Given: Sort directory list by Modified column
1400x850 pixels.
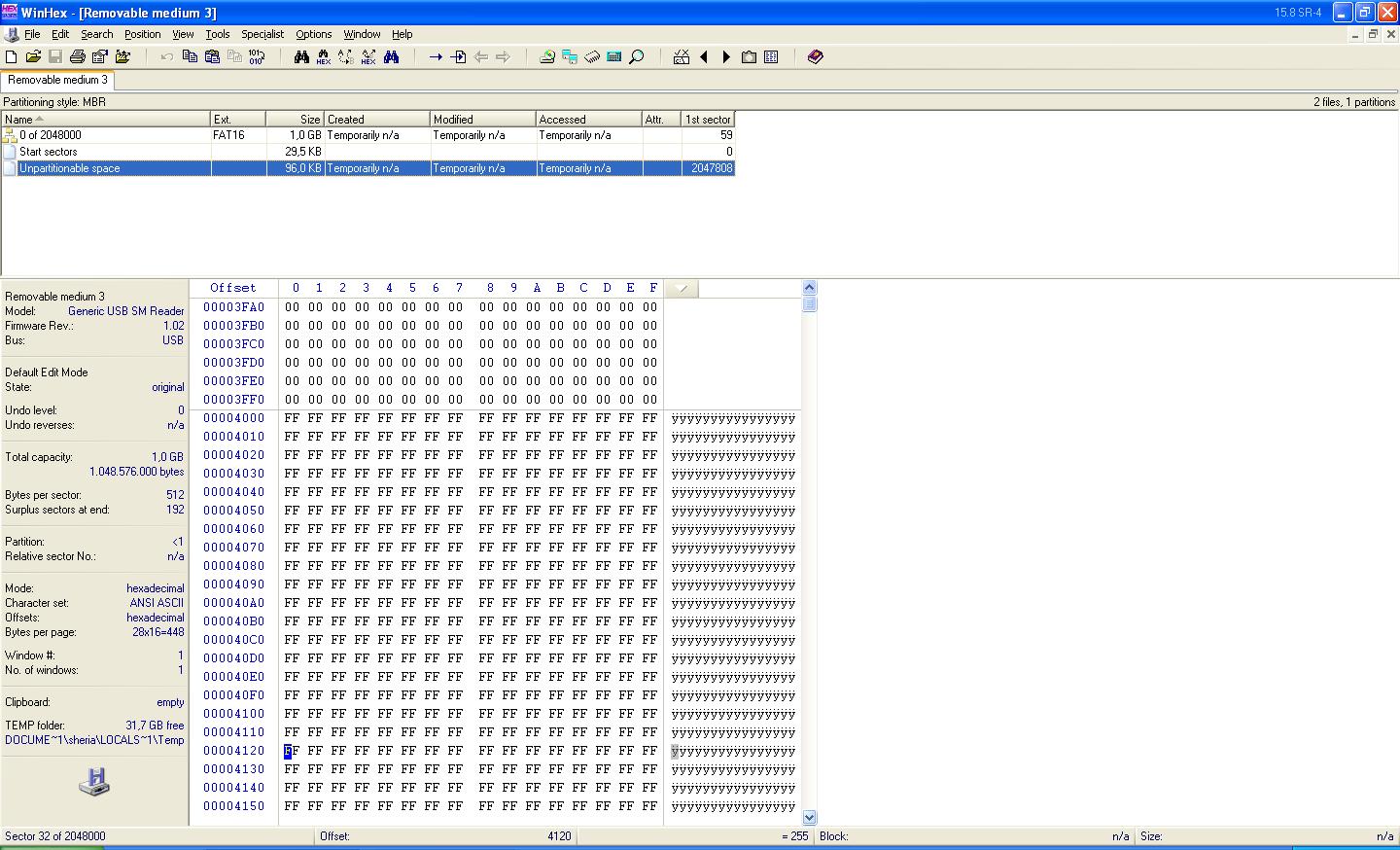Looking at the screenshot, I should (483, 120).
